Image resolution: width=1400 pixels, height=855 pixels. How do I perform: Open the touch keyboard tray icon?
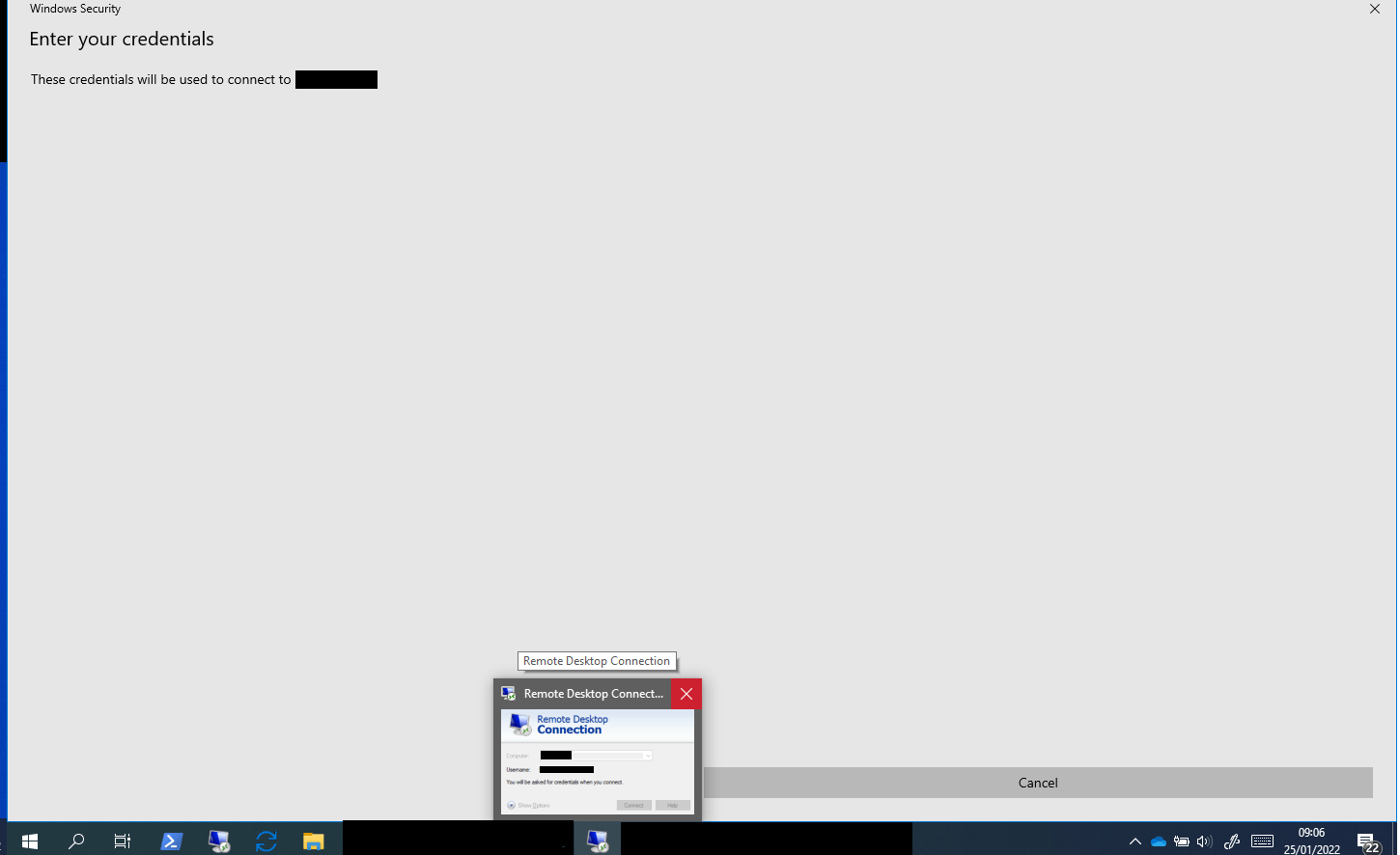click(x=1262, y=841)
